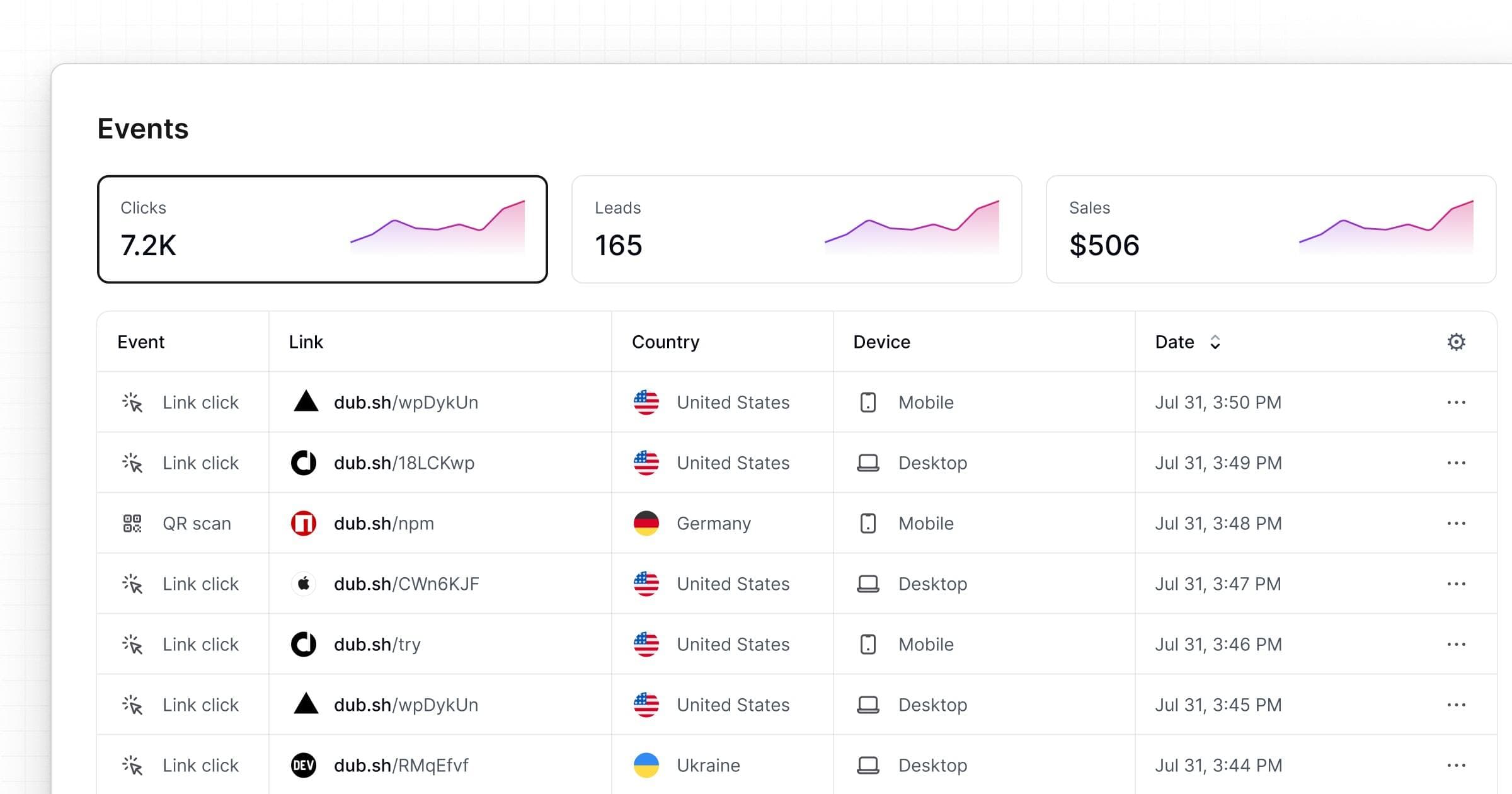Screen dimensions: 1512x794
Task: Open the row actions menu for dub.sh/npm
Action: 1457,523
